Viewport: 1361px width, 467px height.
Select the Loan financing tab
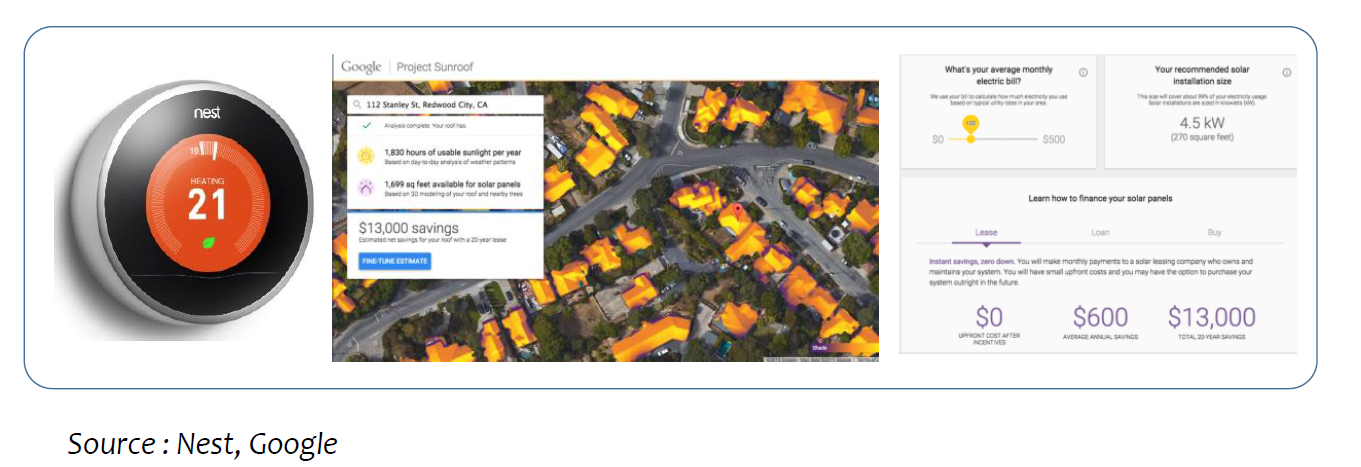[1100, 232]
